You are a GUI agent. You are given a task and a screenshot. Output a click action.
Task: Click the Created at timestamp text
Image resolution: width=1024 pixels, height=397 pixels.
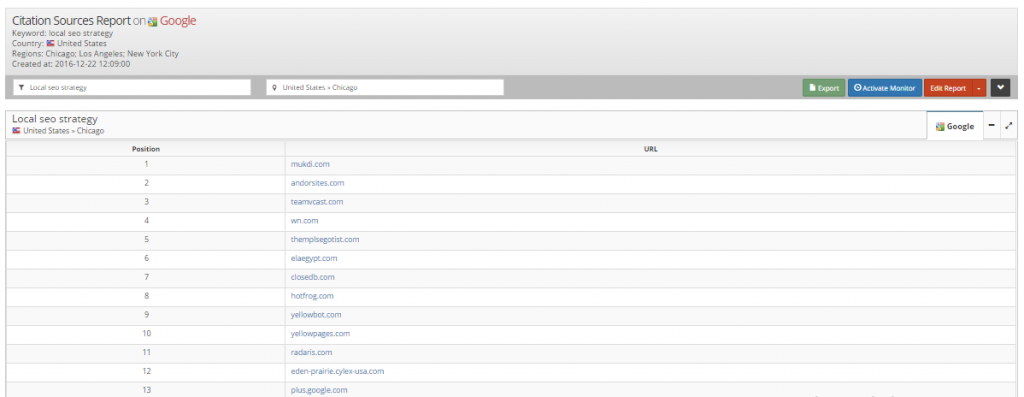point(71,64)
